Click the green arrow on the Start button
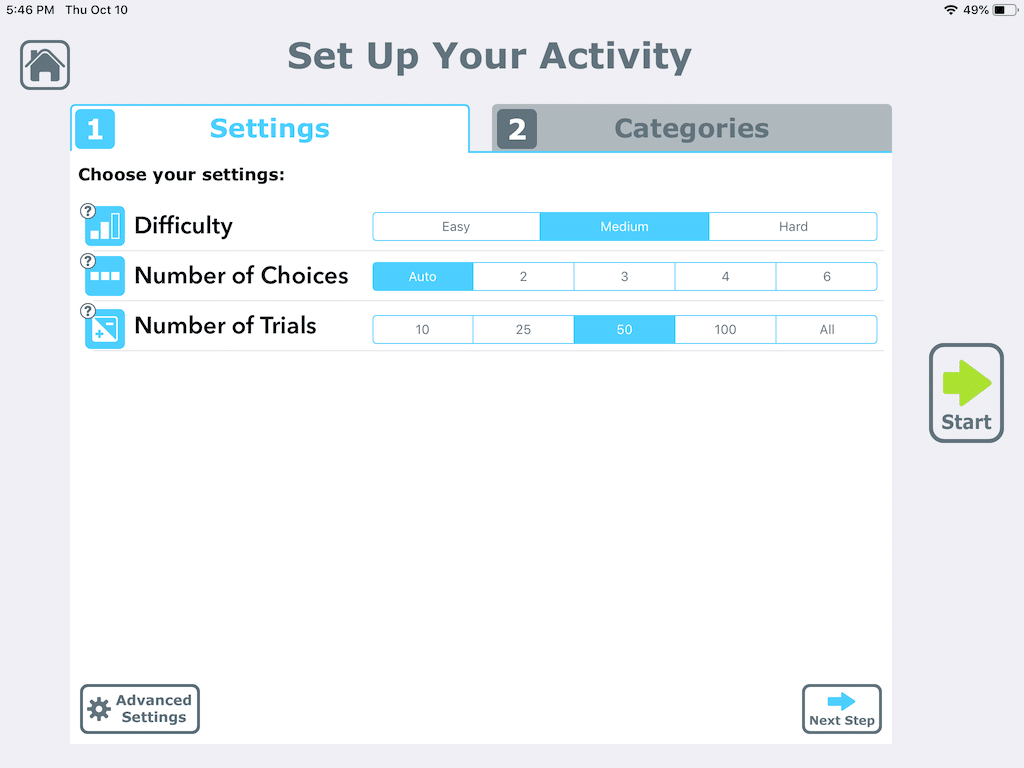1024x768 pixels. click(965, 380)
